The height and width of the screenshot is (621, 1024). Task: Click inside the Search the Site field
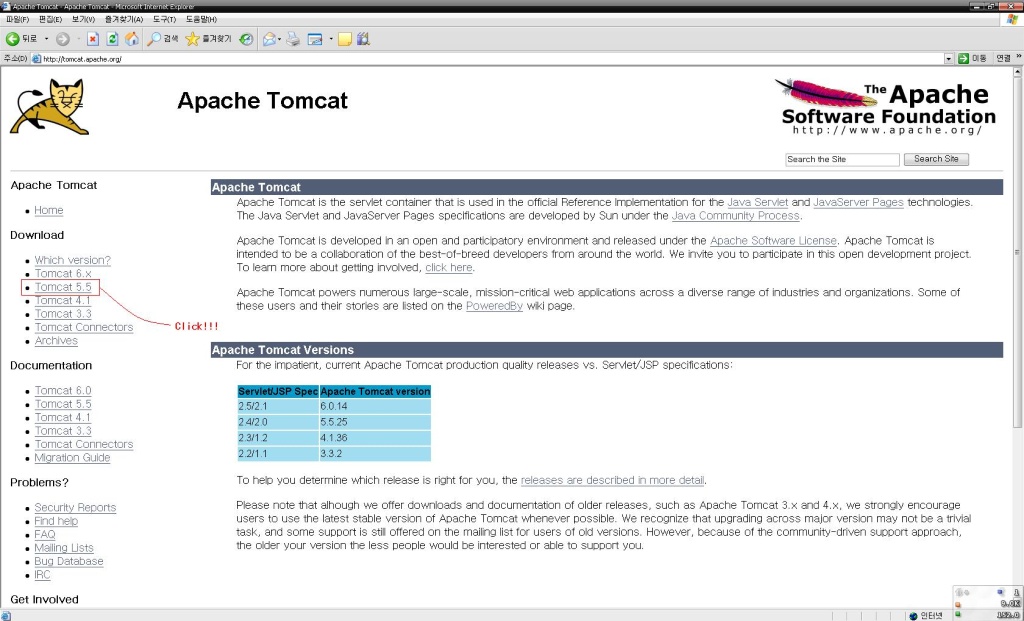[842, 159]
